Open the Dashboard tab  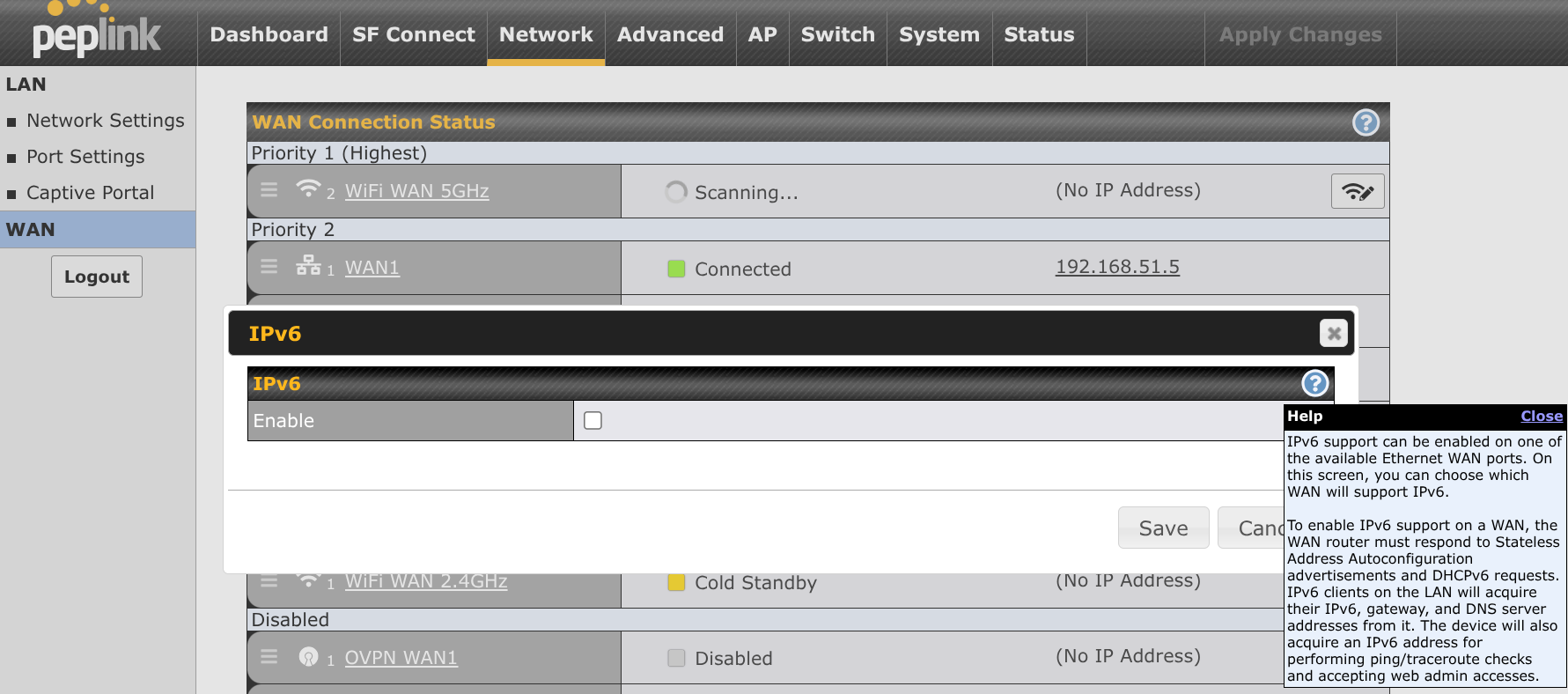tap(269, 34)
